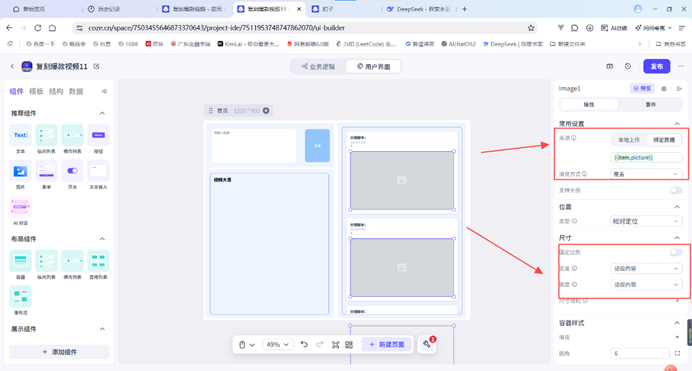Collapse the 推荐组件 section
The image size is (692, 371).
pyautogui.click(x=102, y=113)
